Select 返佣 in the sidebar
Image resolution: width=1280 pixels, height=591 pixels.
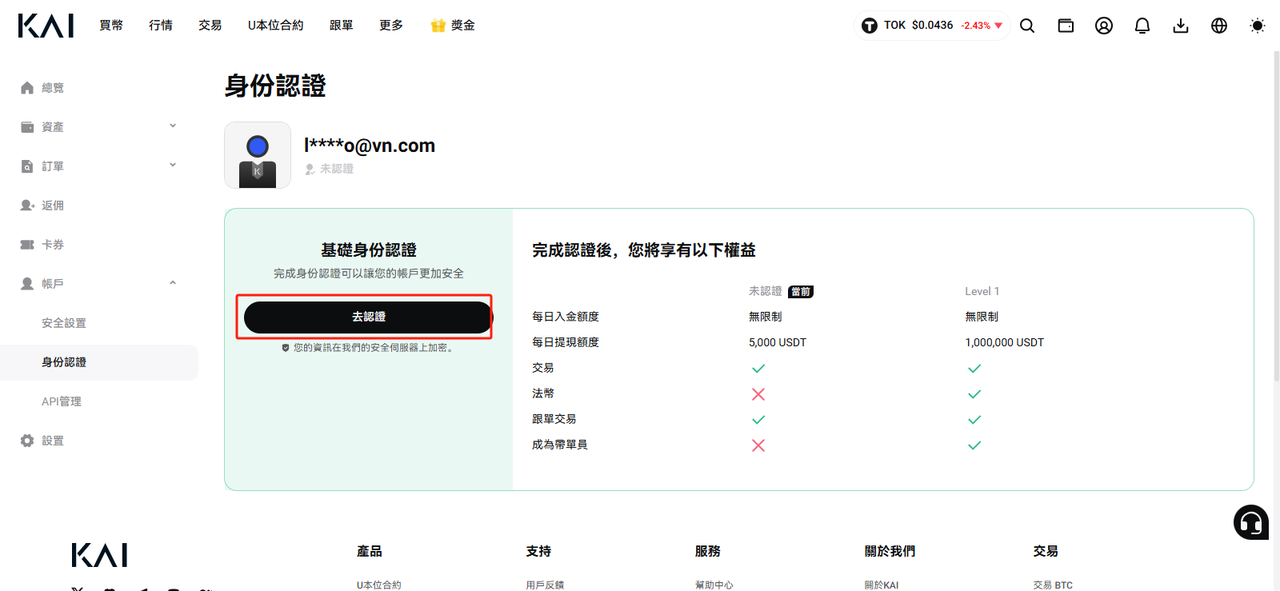[53, 205]
